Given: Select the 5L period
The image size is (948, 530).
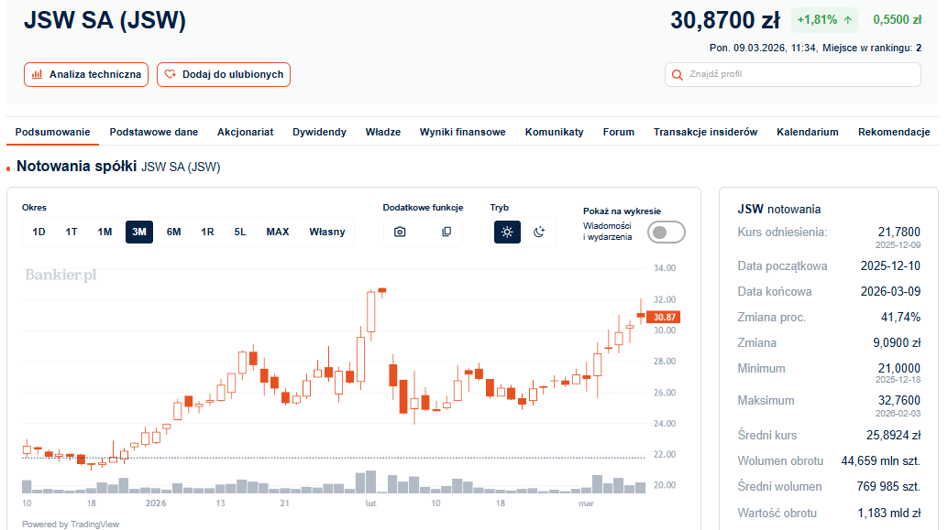Looking at the screenshot, I should point(240,232).
